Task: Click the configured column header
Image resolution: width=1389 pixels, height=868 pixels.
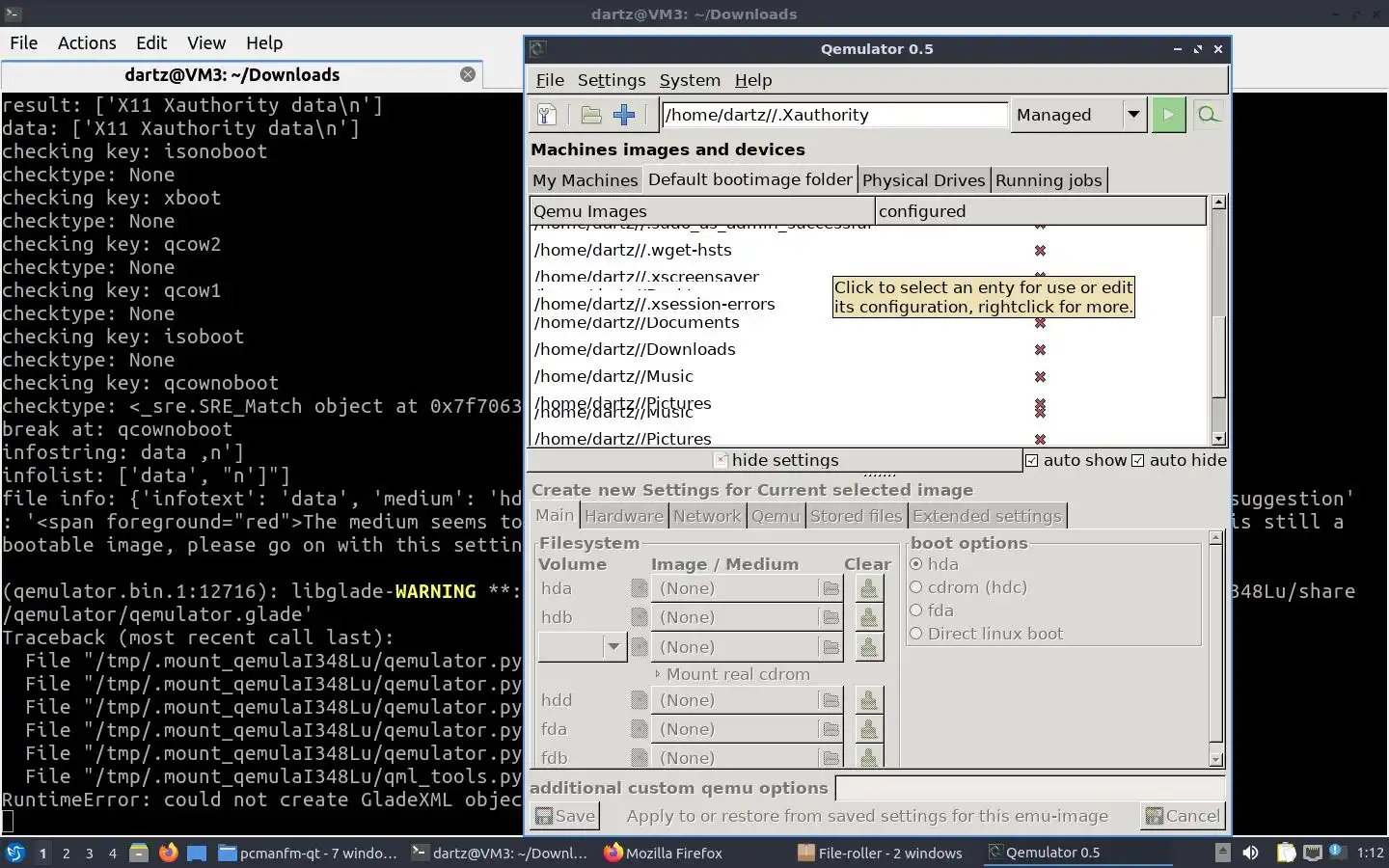Action: pyautogui.click(x=1041, y=211)
